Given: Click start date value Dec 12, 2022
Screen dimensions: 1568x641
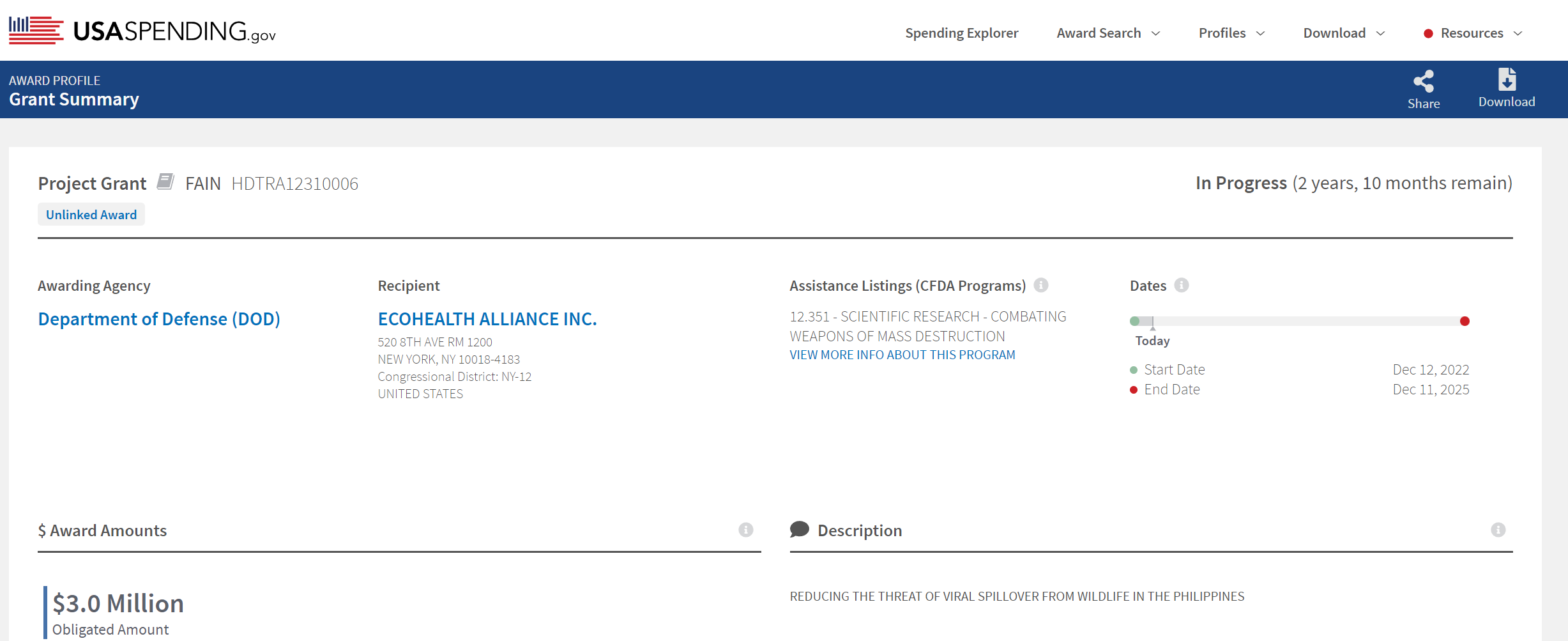Looking at the screenshot, I should point(1431,369).
